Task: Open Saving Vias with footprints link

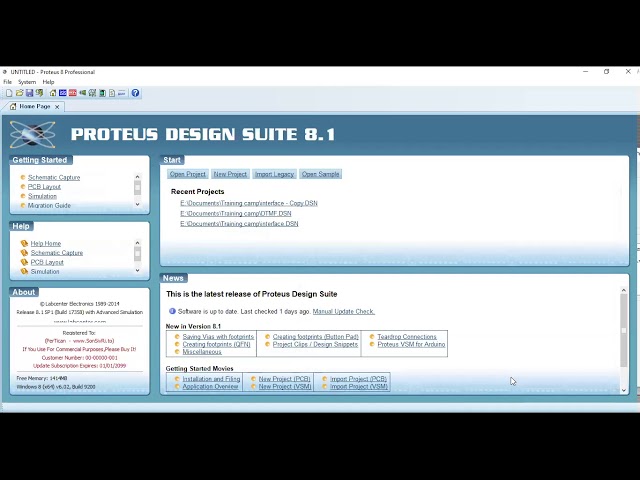Action: pyautogui.click(x=218, y=337)
